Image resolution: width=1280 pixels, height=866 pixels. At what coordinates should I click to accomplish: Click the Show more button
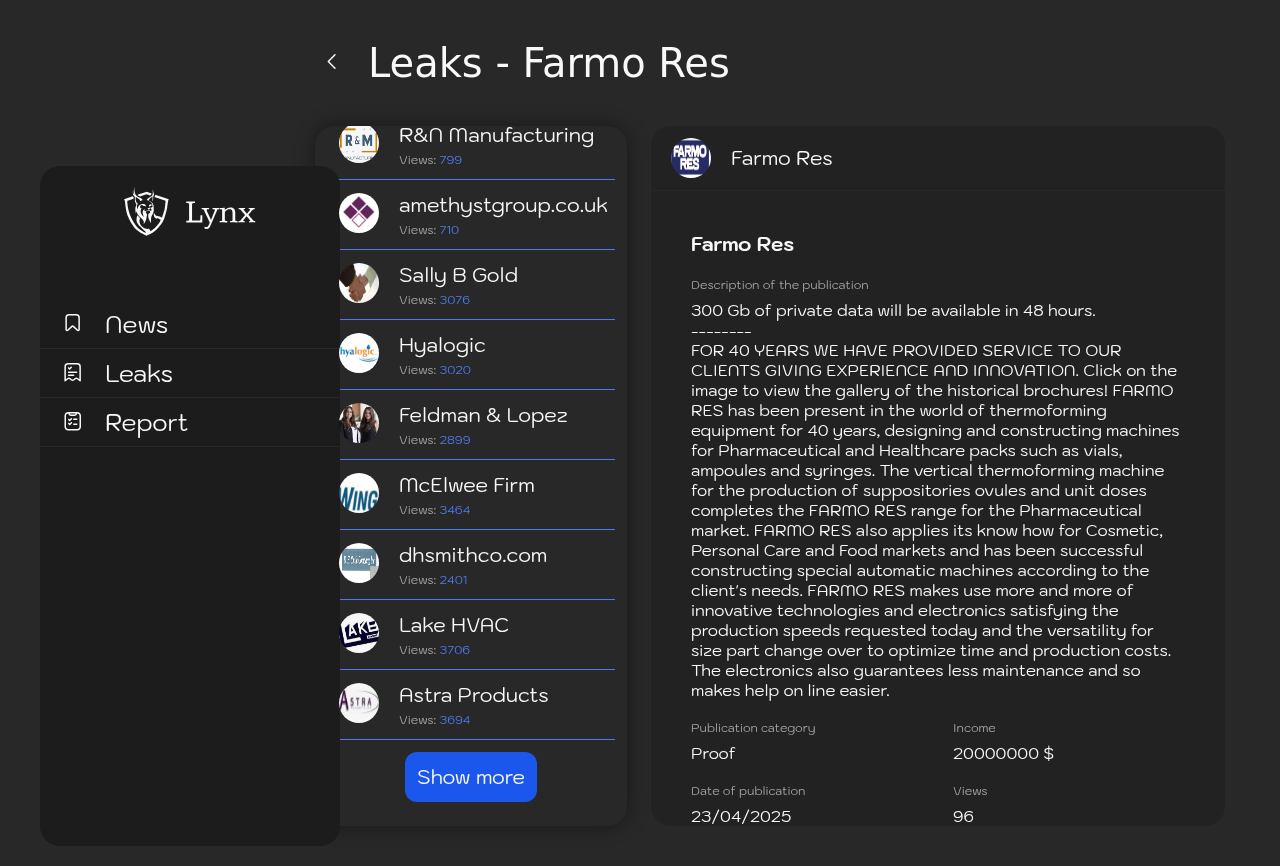(471, 777)
